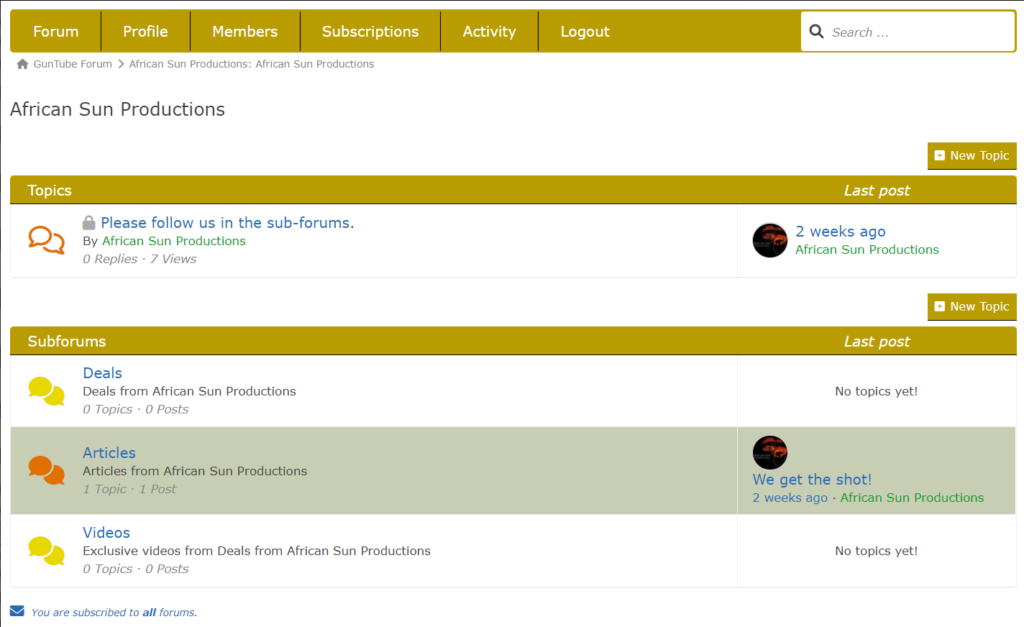The height and width of the screenshot is (627, 1024).
Task: Switch to the Activity section
Action: click(489, 31)
